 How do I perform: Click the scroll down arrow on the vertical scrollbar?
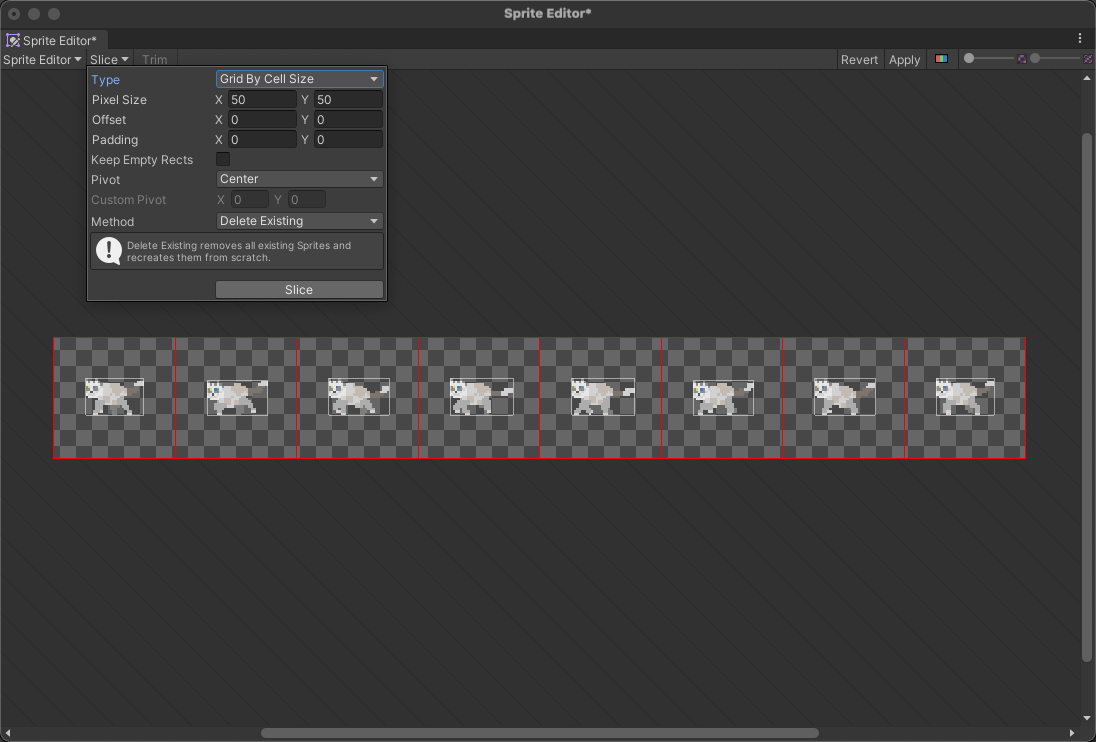coord(1088,718)
